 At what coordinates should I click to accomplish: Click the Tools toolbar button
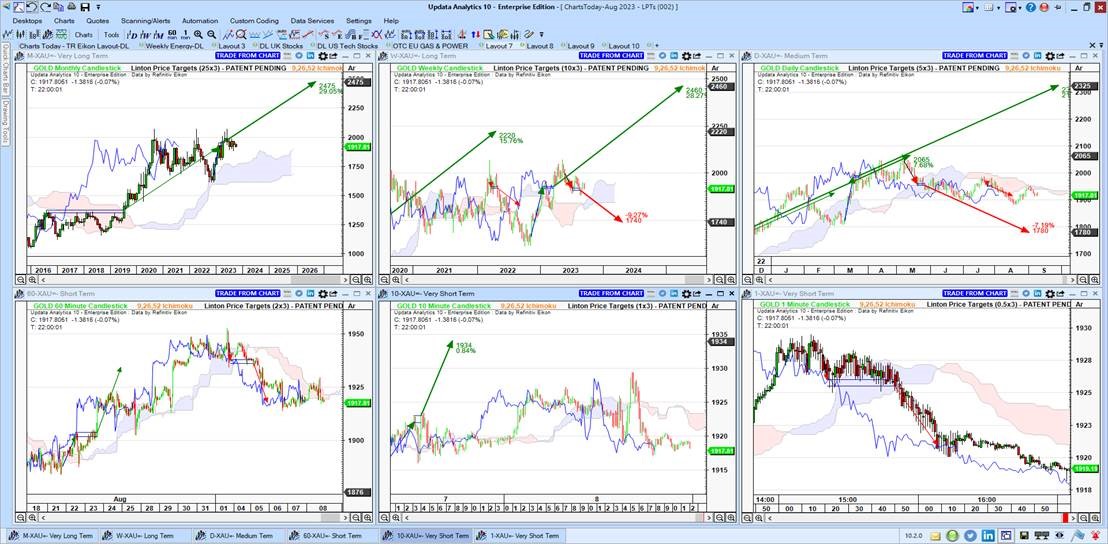point(112,35)
